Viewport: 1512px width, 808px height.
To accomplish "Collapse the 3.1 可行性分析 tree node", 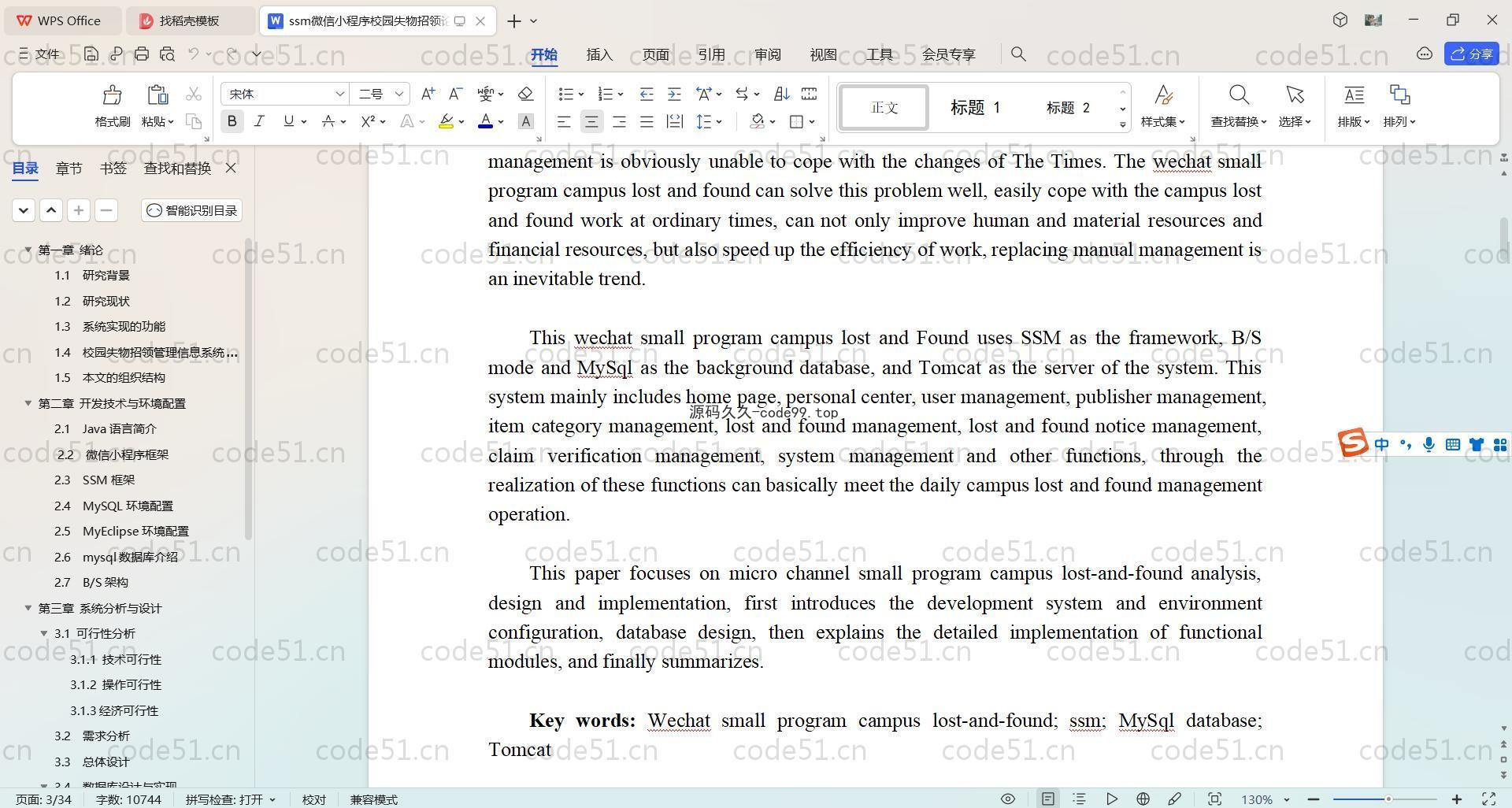I will click(x=44, y=633).
